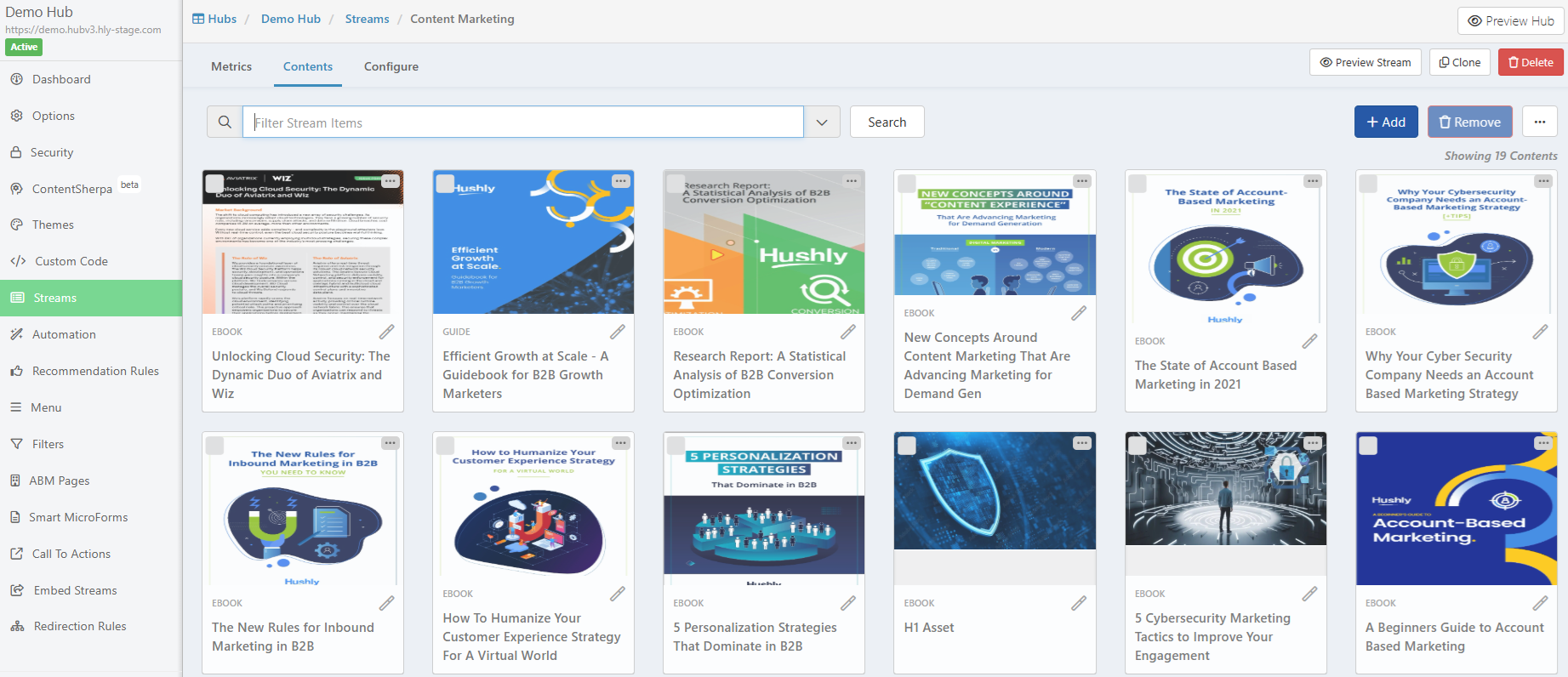This screenshot has width=1568, height=677.
Task: Select checkbox on Why Your Cybersecurity Company card
Action: coord(1368,184)
